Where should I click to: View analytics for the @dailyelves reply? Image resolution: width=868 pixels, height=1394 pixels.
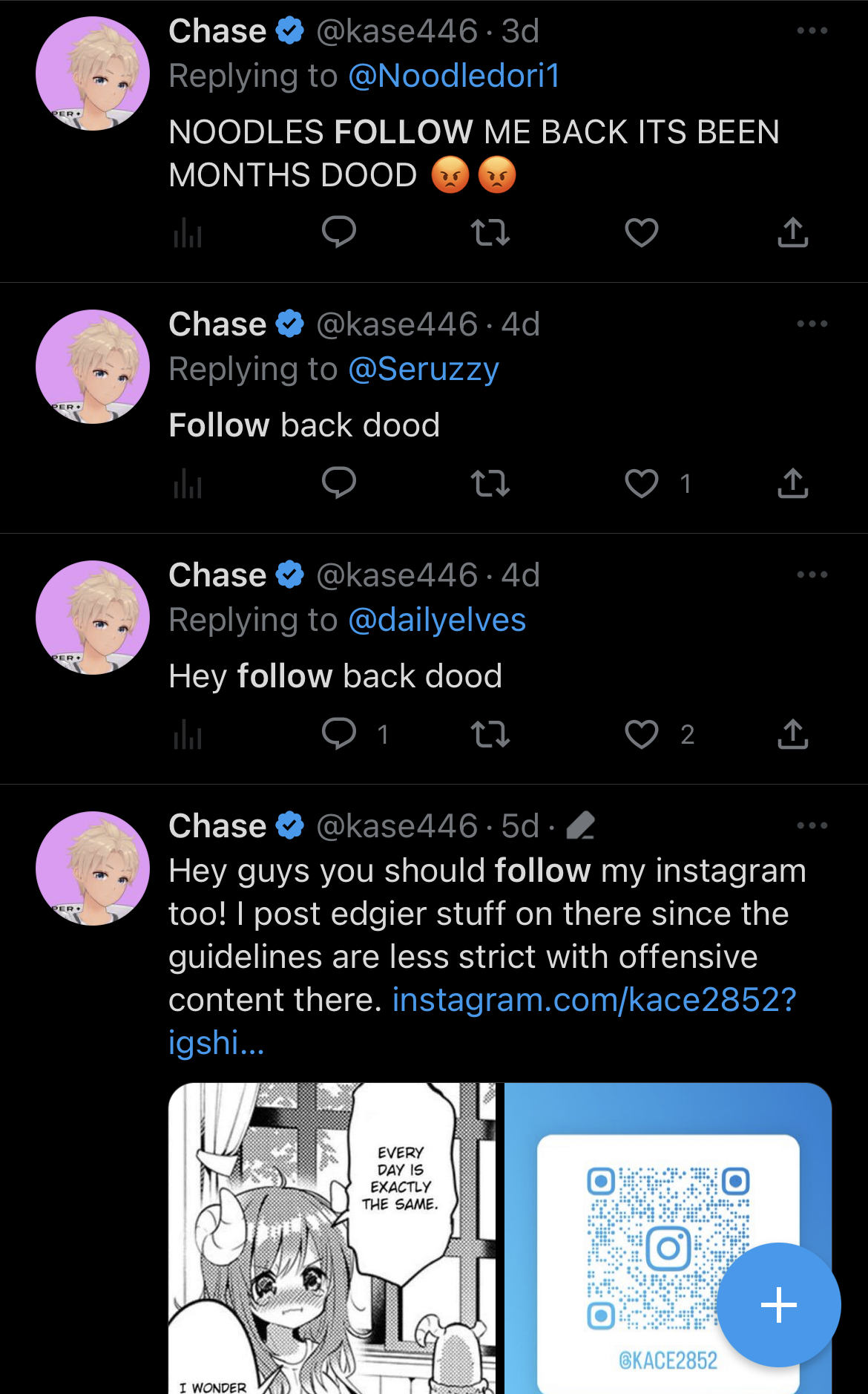(x=188, y=734)
